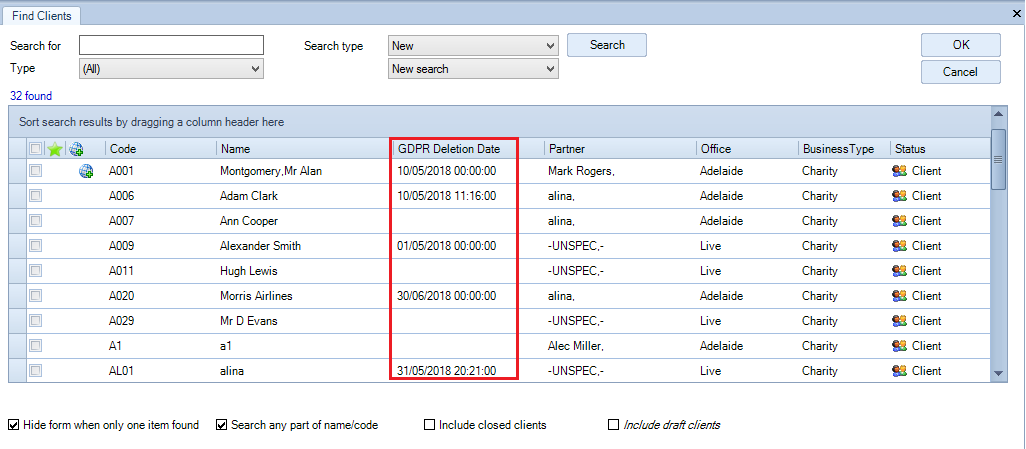The image size is (1026, 449).
Task: Click the Cancel button
Action: pos(961,72)
